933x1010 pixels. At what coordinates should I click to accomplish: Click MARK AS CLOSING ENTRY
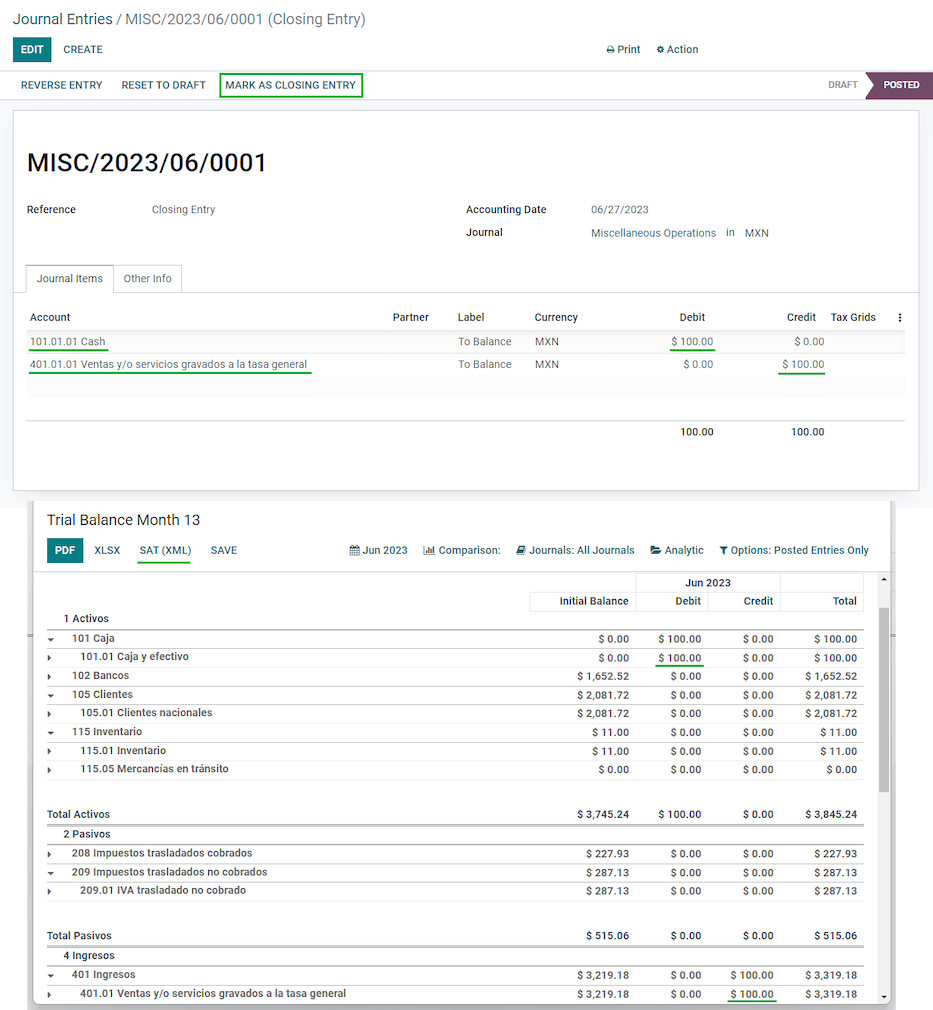click(x=291, y=85)
